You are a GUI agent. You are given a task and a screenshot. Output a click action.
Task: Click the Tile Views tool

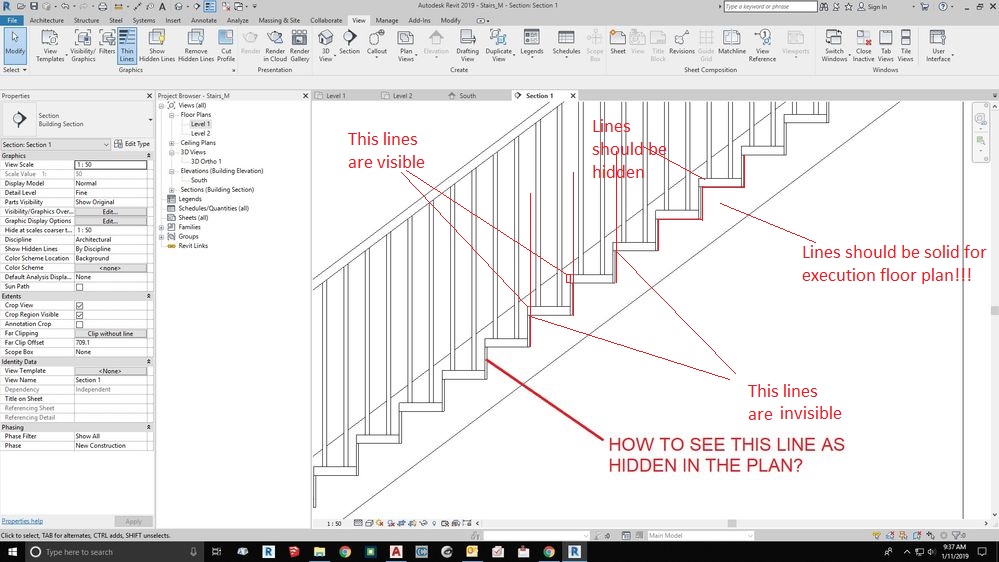click(905, 45)
